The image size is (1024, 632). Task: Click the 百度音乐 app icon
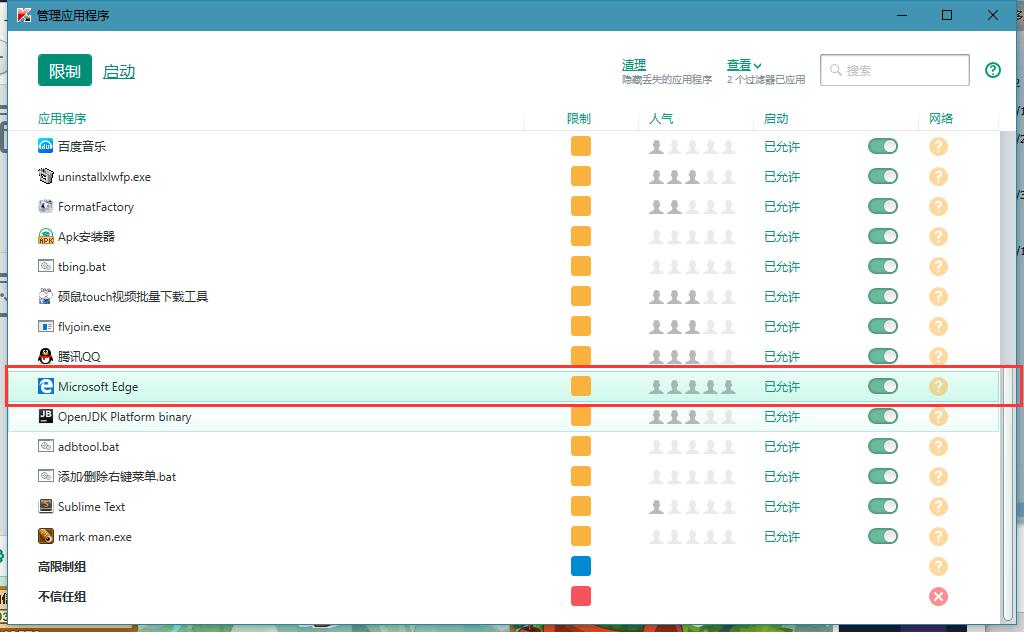click(x=45, y=146)
